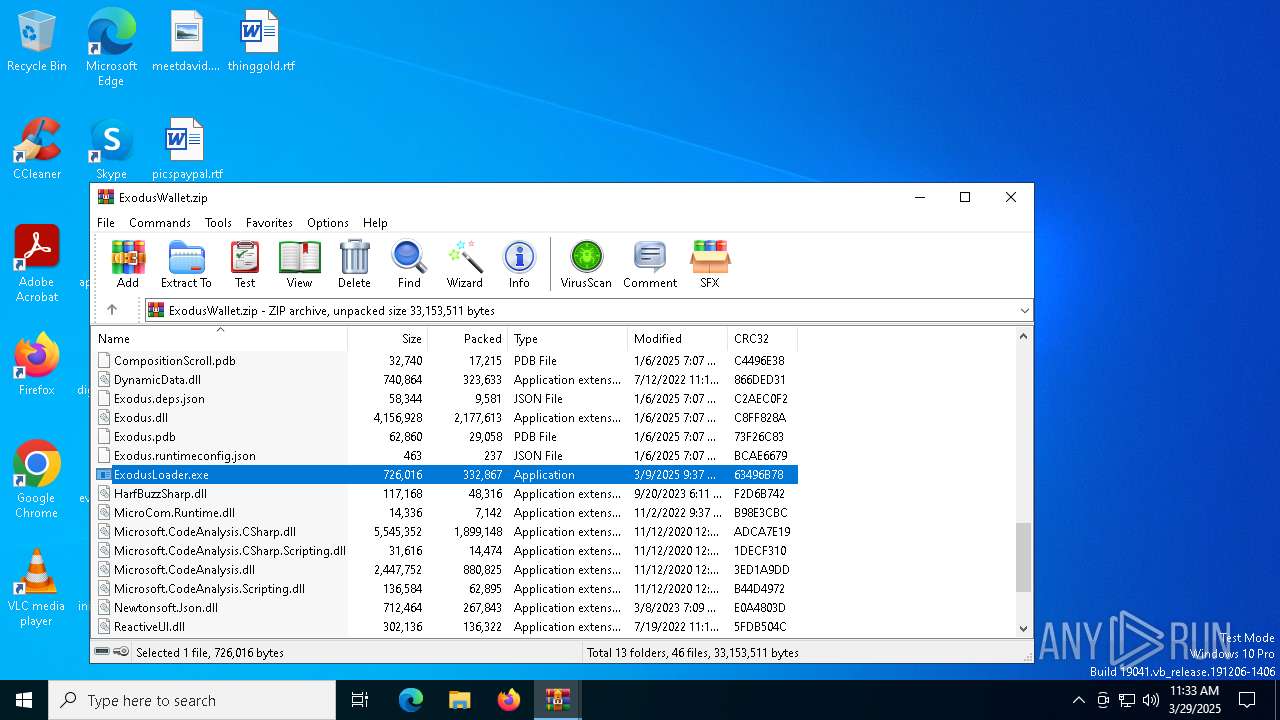Click the WinRAR taskbar icon

click(x=557, y=700)
